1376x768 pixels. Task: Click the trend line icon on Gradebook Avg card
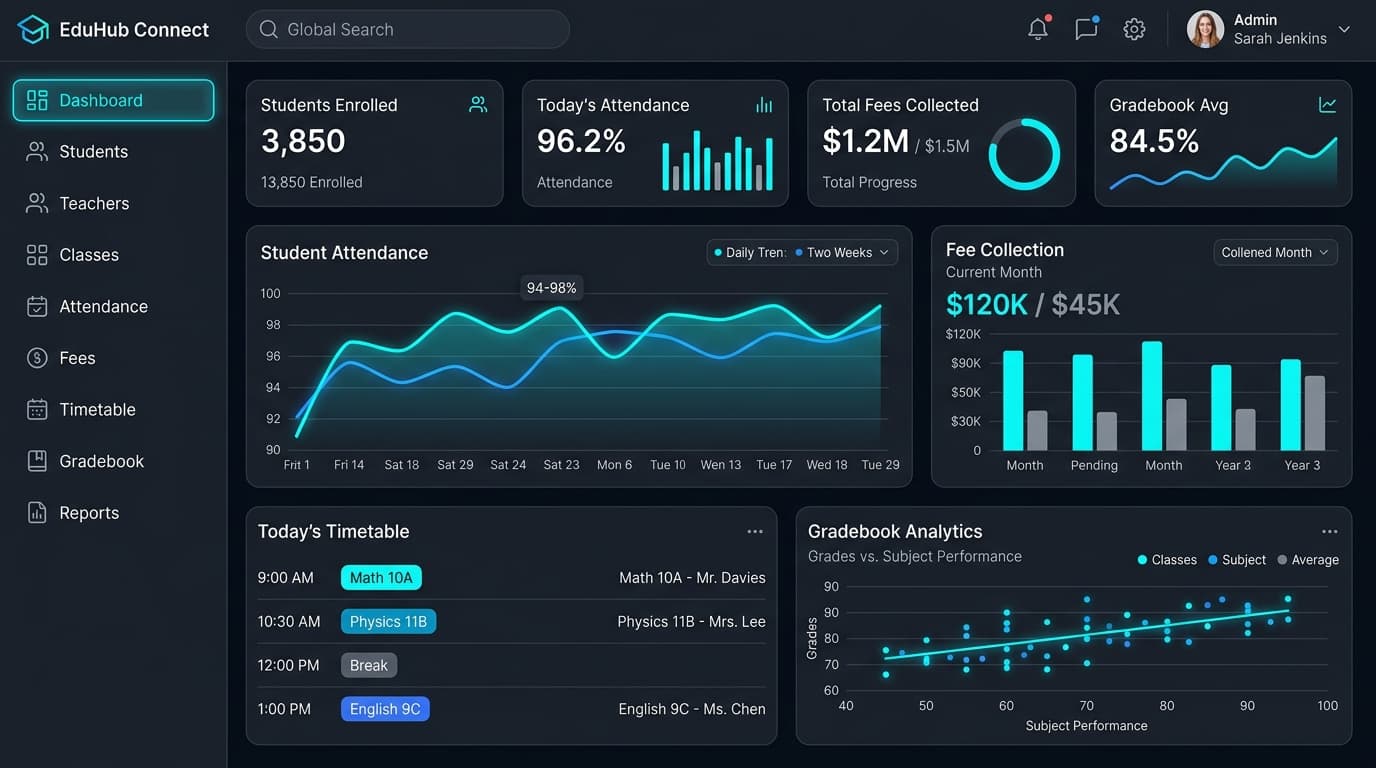point(1328,105)
